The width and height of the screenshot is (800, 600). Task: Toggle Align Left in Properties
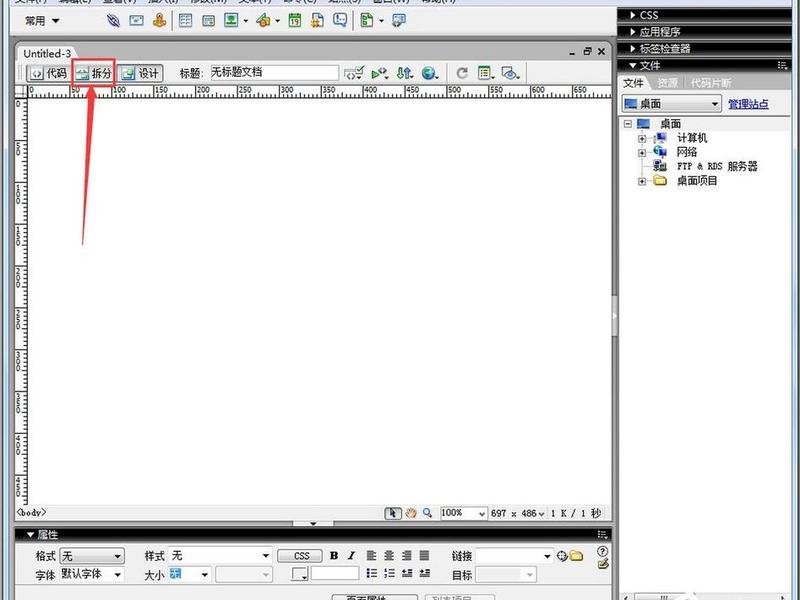371,556
